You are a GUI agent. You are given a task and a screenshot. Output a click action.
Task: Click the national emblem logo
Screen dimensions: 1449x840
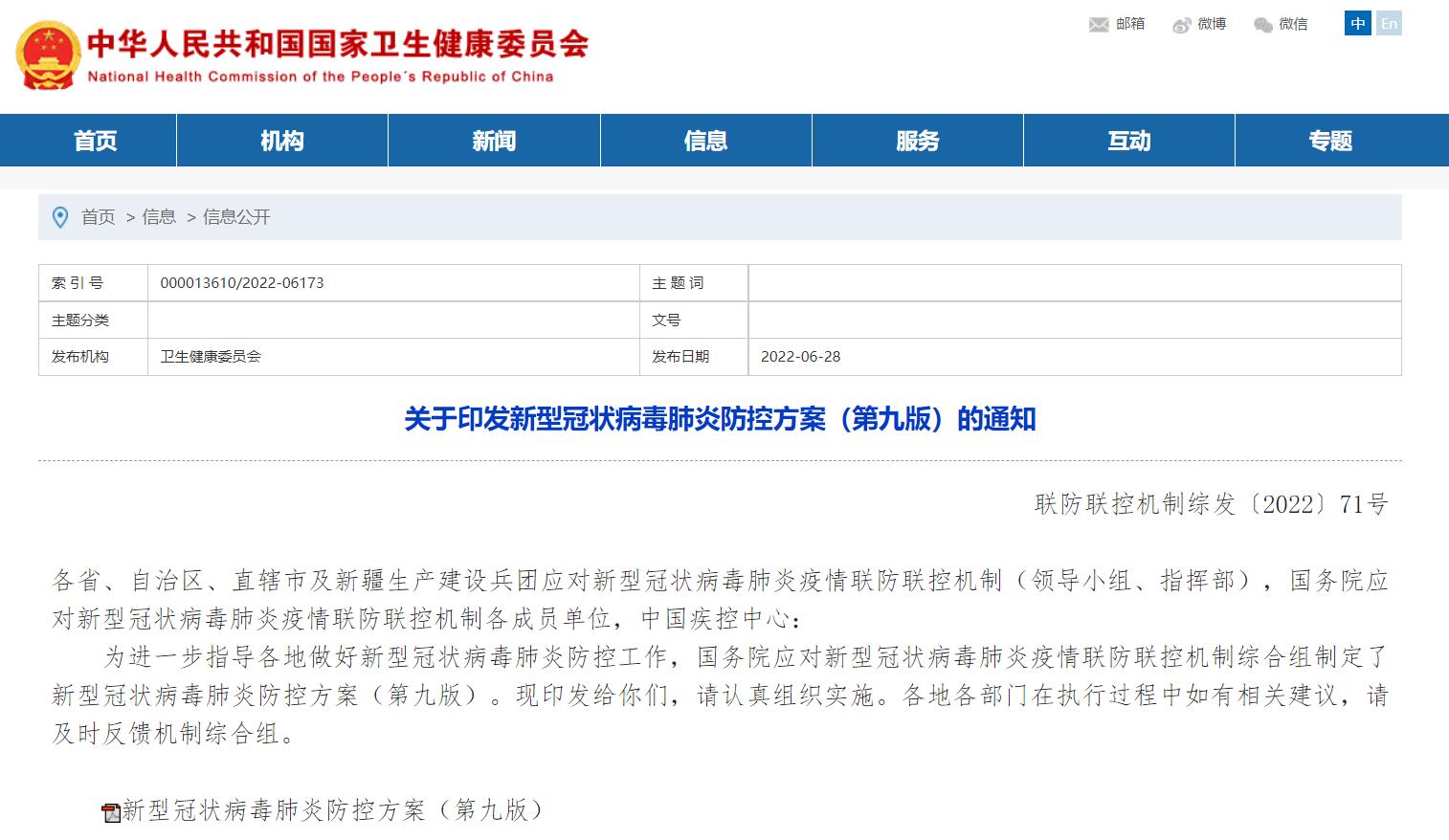[x=46, y=55]
